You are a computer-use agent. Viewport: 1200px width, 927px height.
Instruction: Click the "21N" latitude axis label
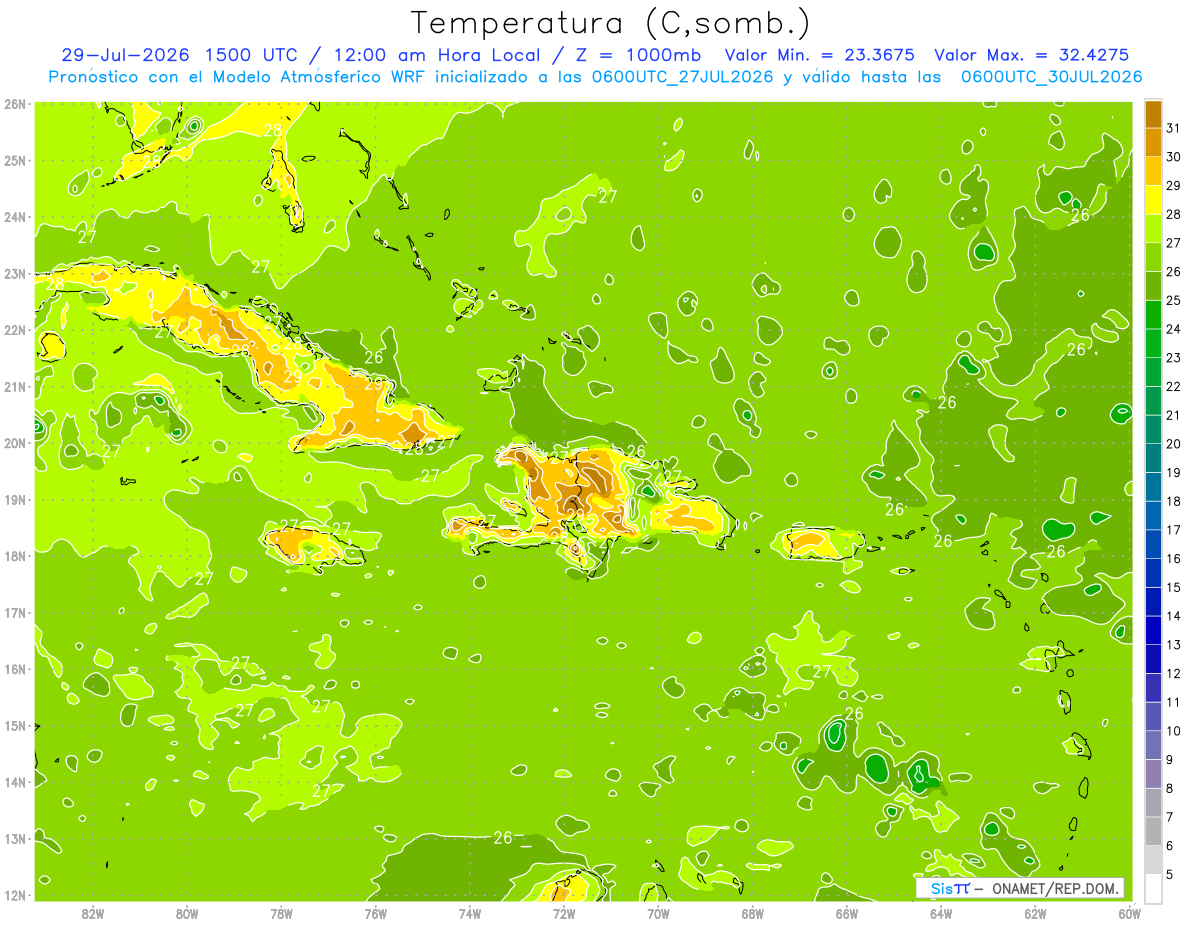14,386
